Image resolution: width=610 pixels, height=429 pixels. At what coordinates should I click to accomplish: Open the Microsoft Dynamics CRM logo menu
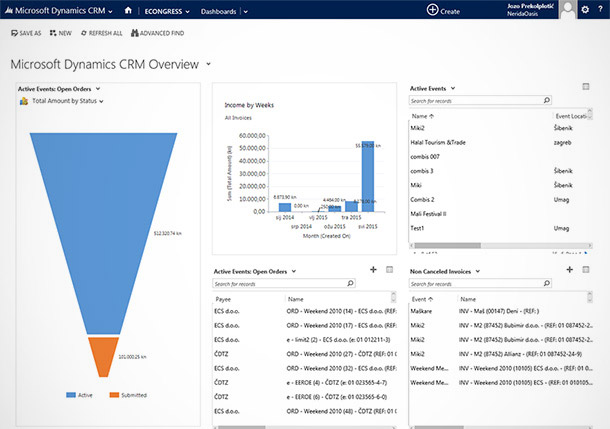point(58,11)
